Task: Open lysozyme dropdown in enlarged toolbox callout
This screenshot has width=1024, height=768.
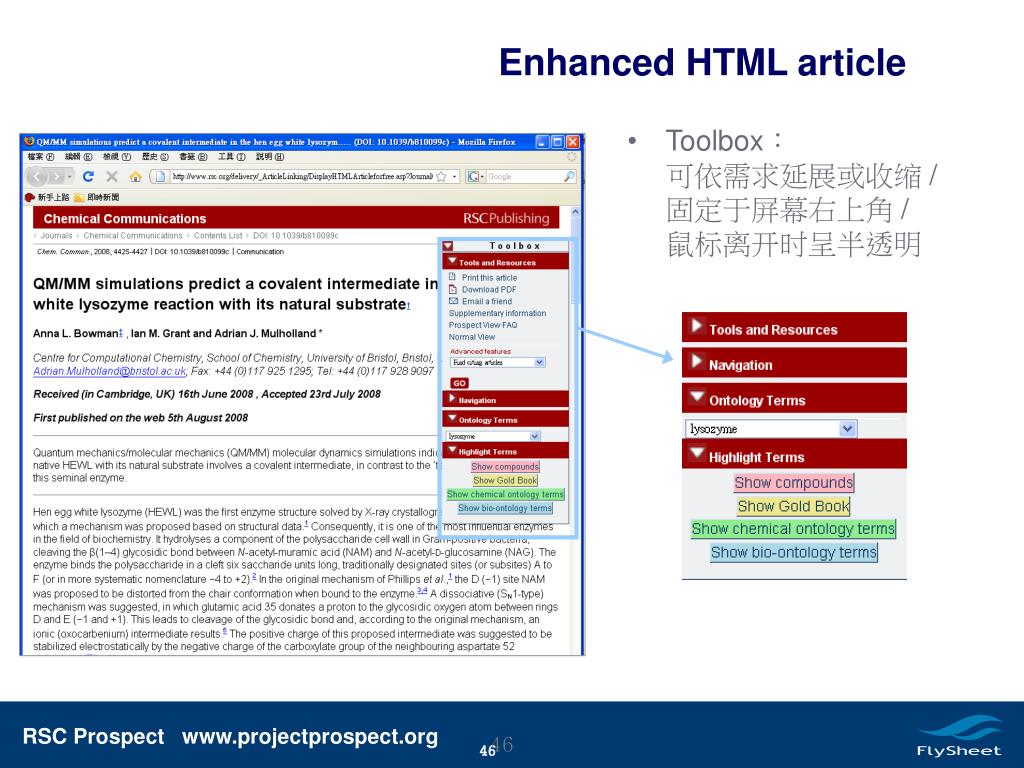Action: click(771, 429)
